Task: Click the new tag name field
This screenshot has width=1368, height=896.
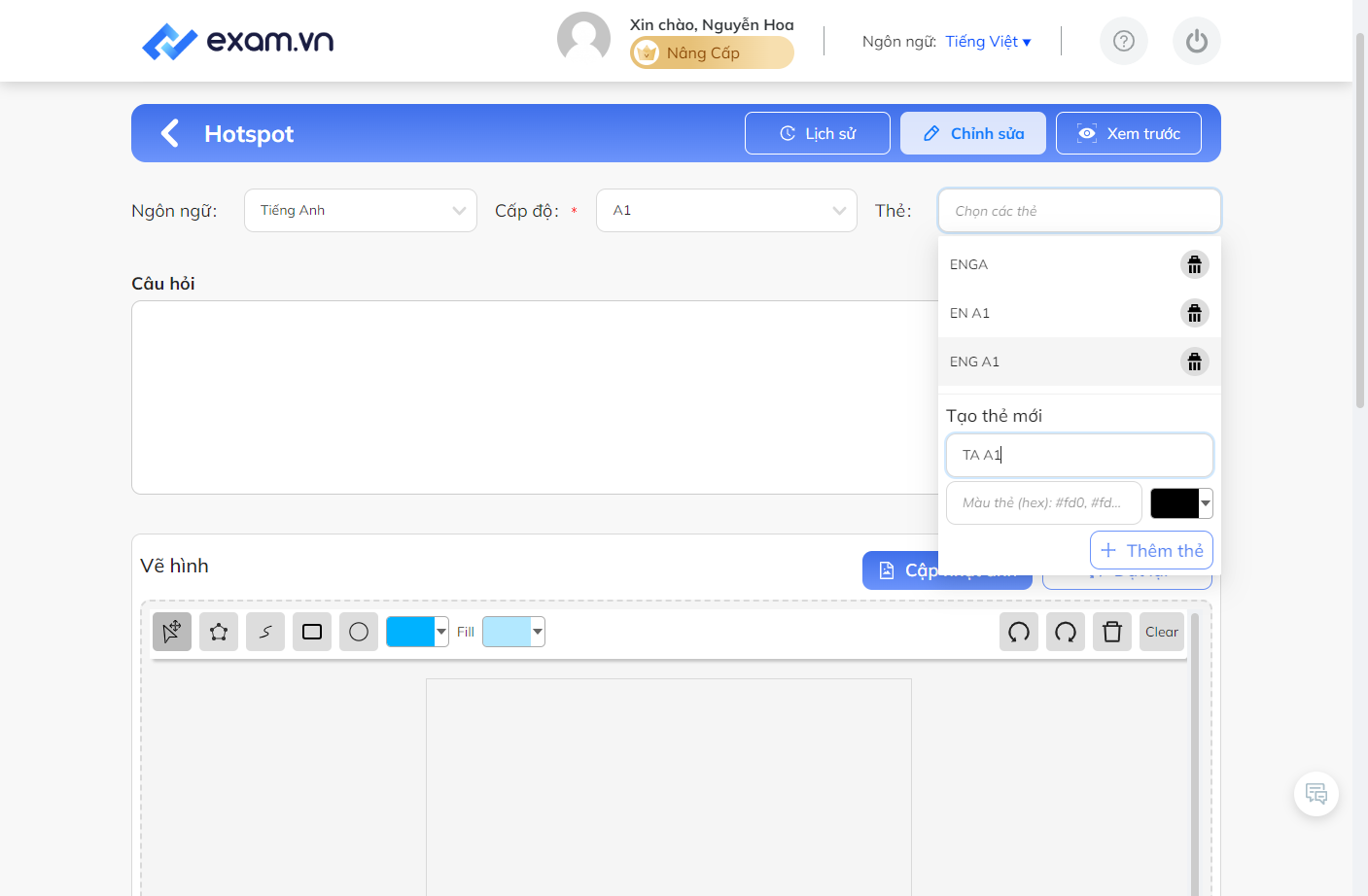Action: [x=1079, y=455]
